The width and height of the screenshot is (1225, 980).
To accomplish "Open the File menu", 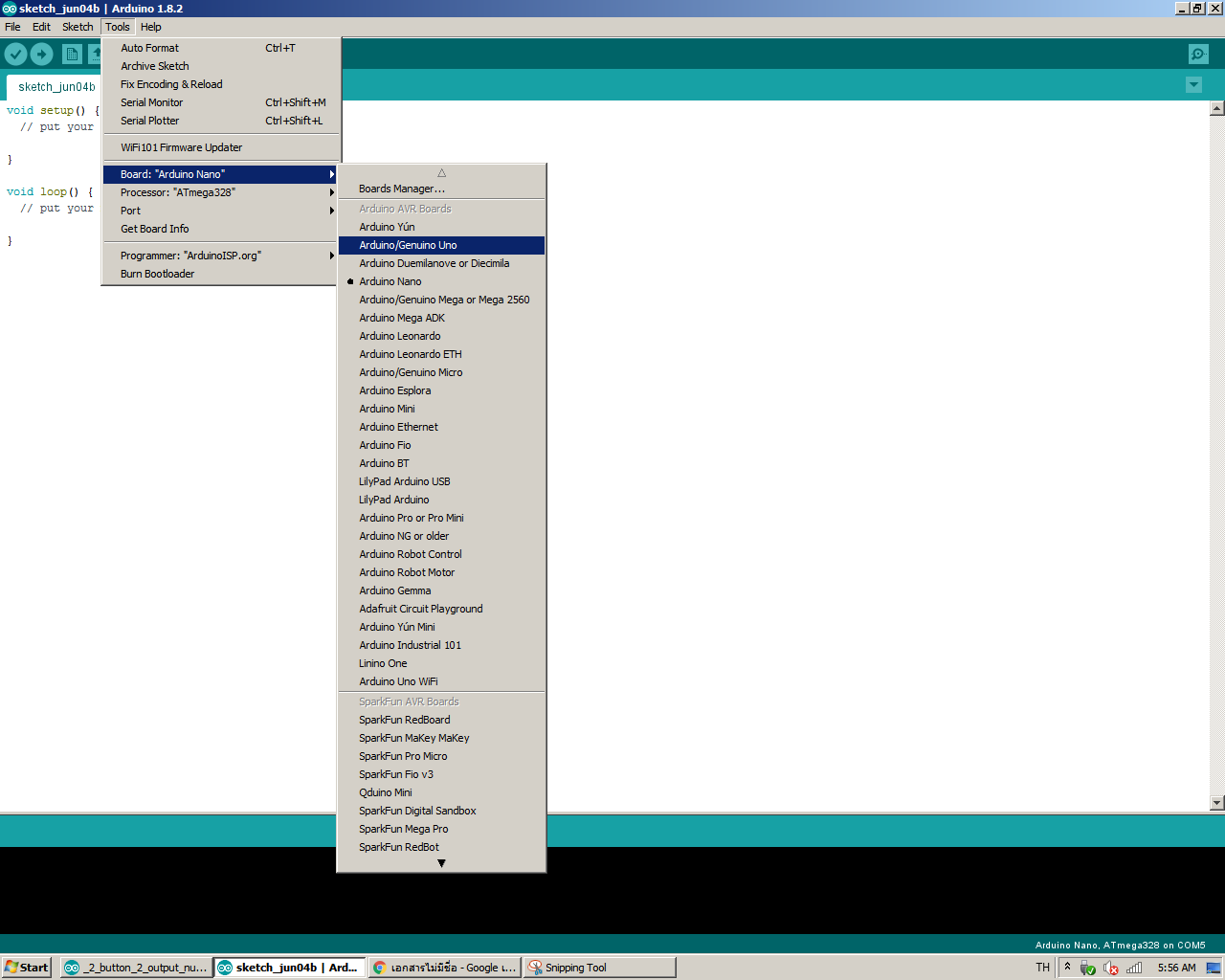I will point(12,27).
